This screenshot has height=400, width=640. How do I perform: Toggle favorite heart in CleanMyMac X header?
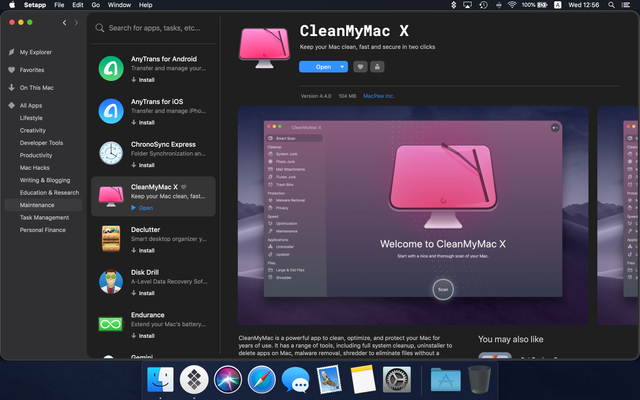359,67
